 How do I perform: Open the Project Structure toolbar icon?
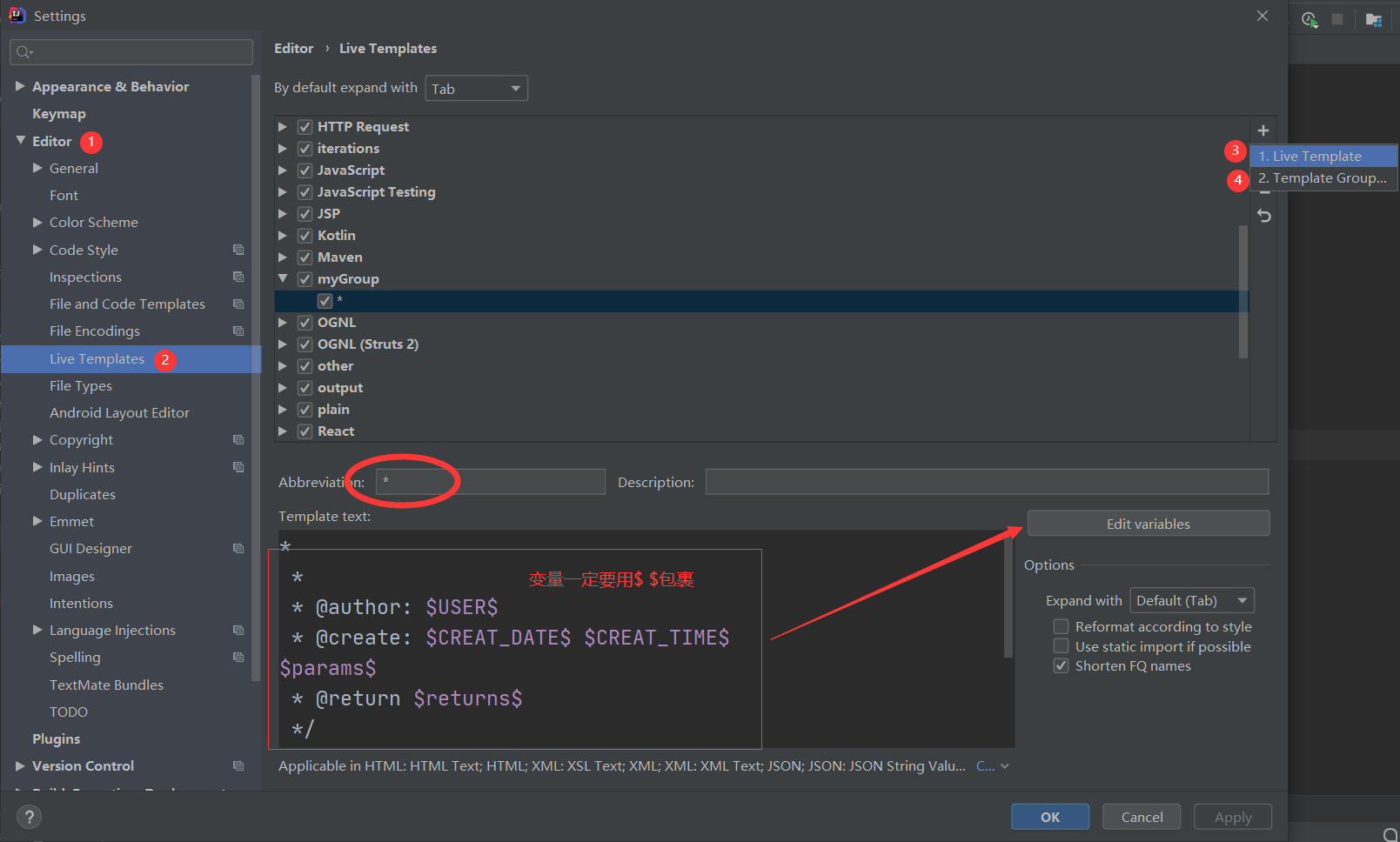coord(1374,18)
